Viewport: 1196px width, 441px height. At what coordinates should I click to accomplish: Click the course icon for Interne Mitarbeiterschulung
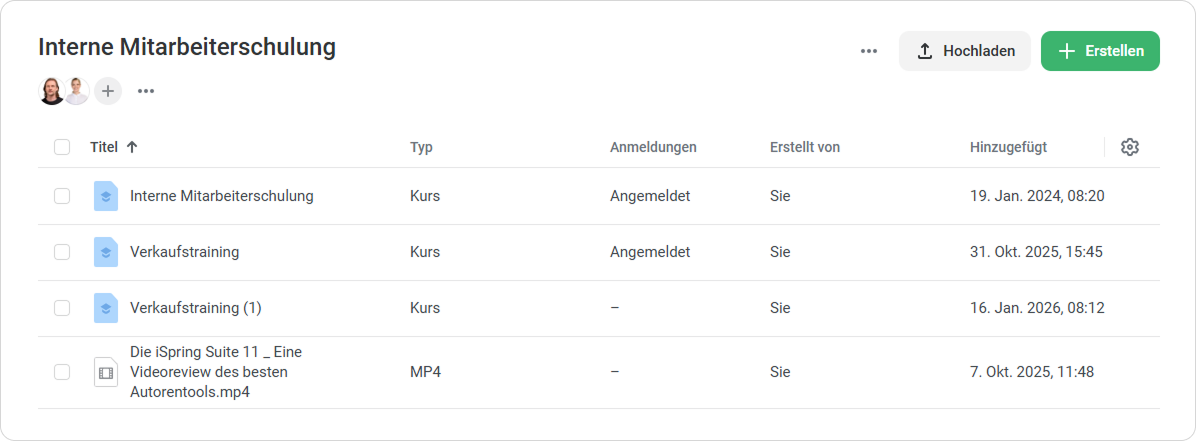pos(106,196)
